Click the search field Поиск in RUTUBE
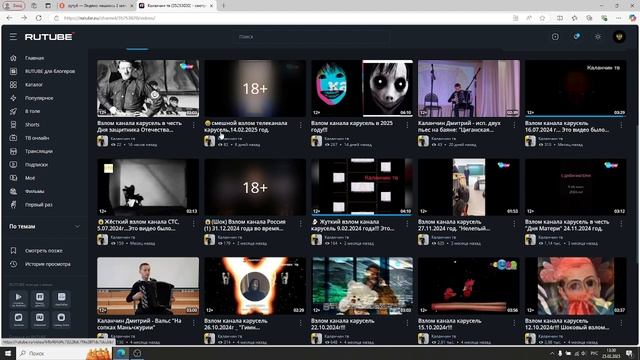 point(313,37)
